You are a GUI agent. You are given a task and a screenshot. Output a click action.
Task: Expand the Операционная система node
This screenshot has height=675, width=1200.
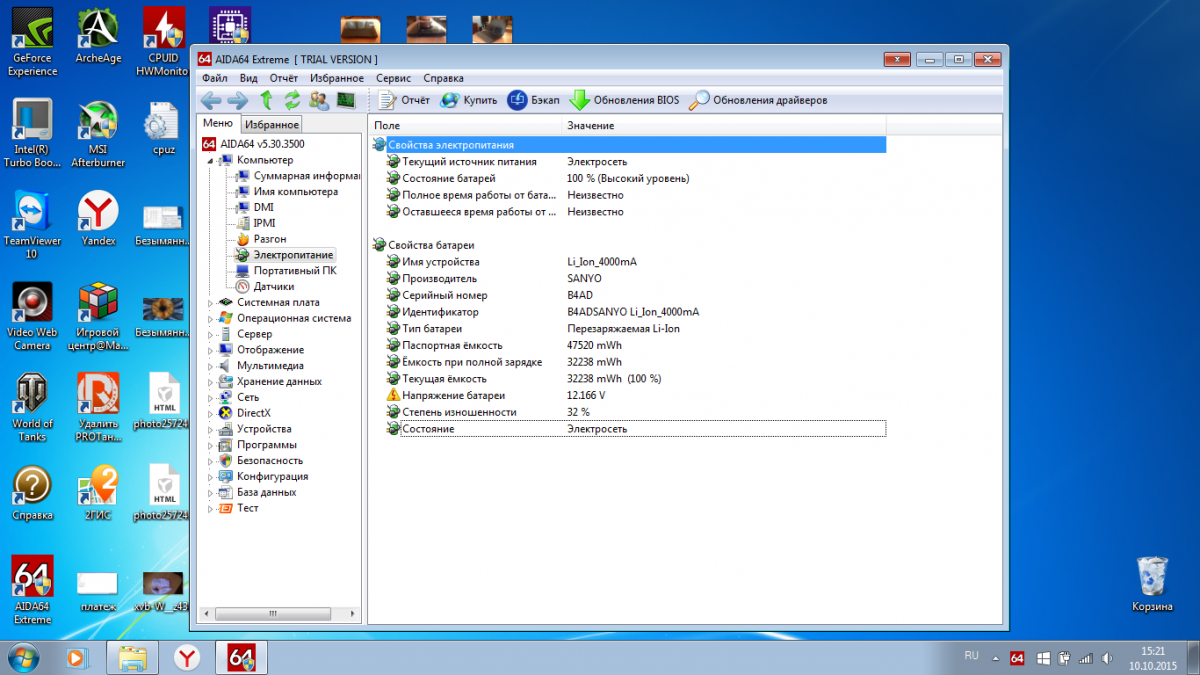click(x=211, y=319)
